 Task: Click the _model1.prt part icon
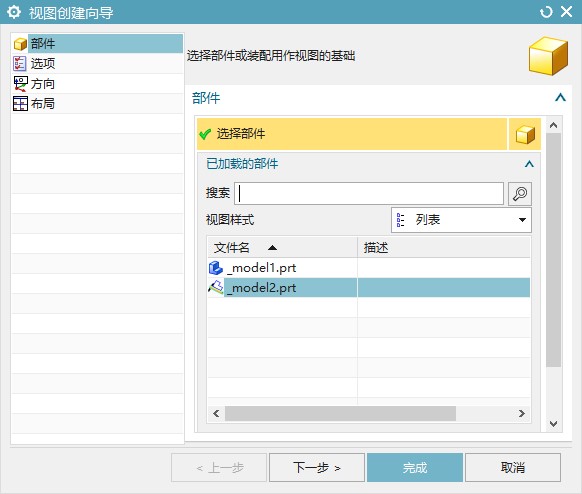[216, 268]
